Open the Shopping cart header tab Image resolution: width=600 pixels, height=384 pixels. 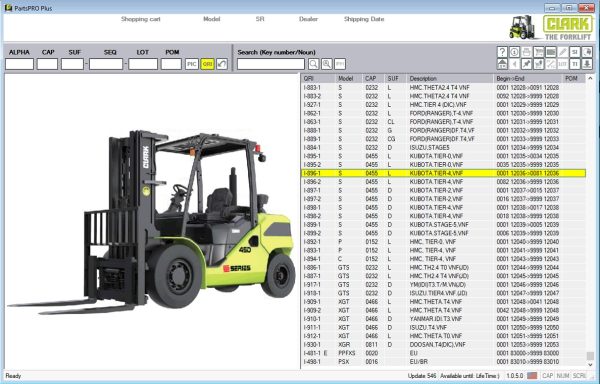pyautogui.click(x=141, y=19)
